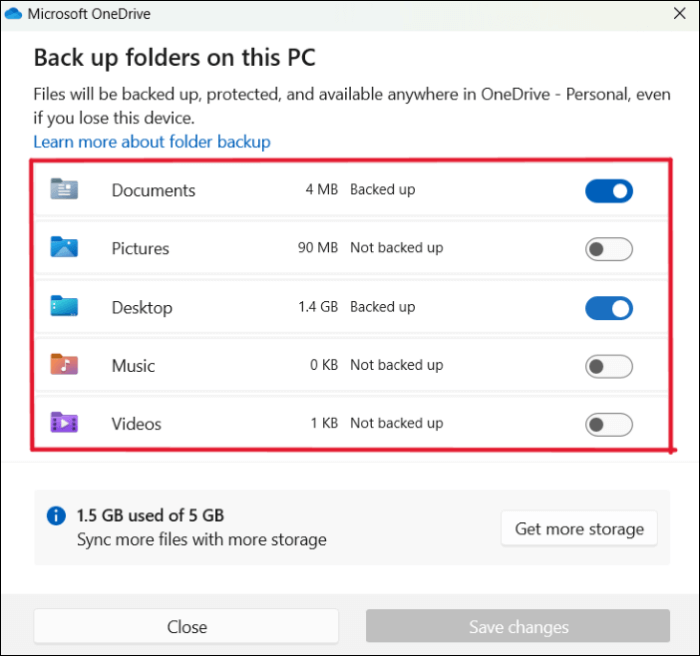Click the Videos Not backed up status

coord(396,423)
